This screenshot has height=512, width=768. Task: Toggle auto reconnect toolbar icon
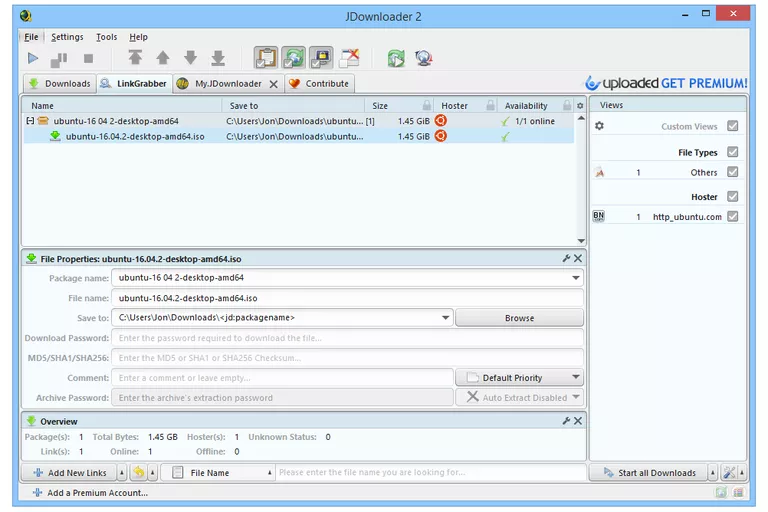[293, 58]
